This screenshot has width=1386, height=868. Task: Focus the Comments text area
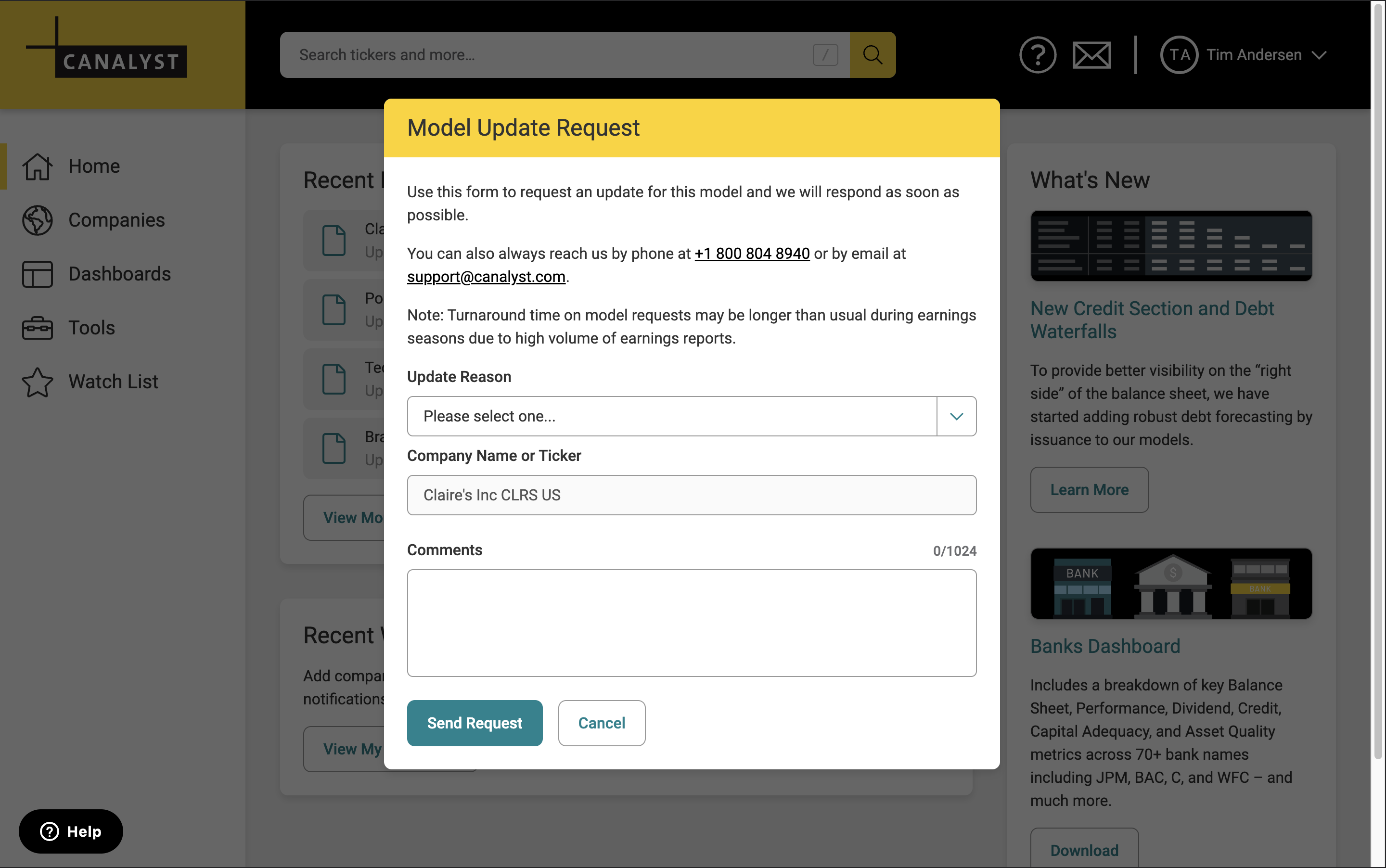click(691, 622)
